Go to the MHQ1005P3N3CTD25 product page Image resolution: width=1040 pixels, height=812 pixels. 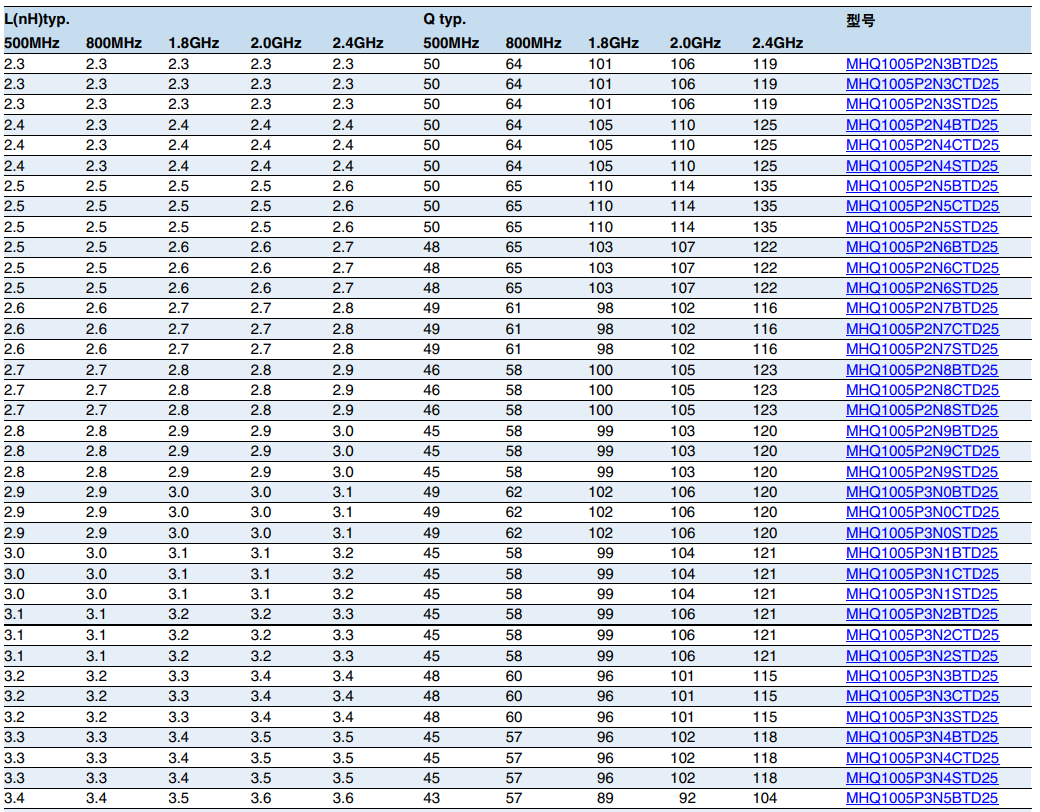click(923, 697)
